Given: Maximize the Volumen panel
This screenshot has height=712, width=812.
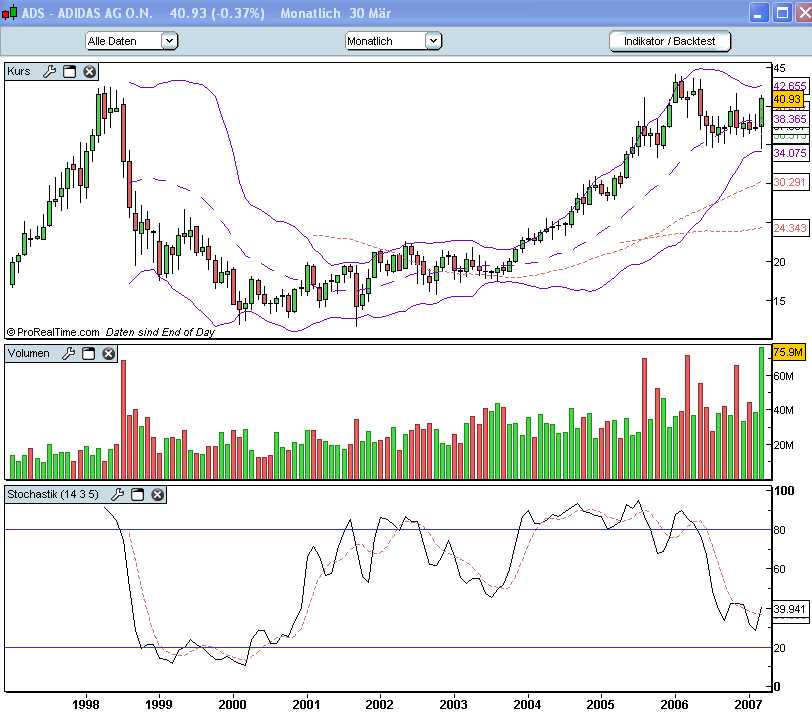Looking at the screenshot, I should [x=89, y=354].
